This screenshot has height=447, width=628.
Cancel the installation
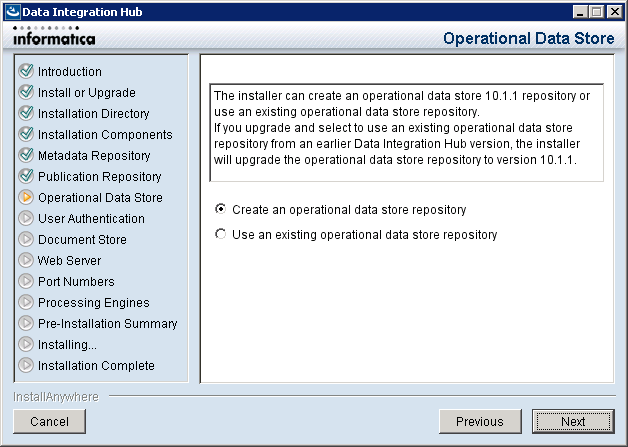coord(50,421)
